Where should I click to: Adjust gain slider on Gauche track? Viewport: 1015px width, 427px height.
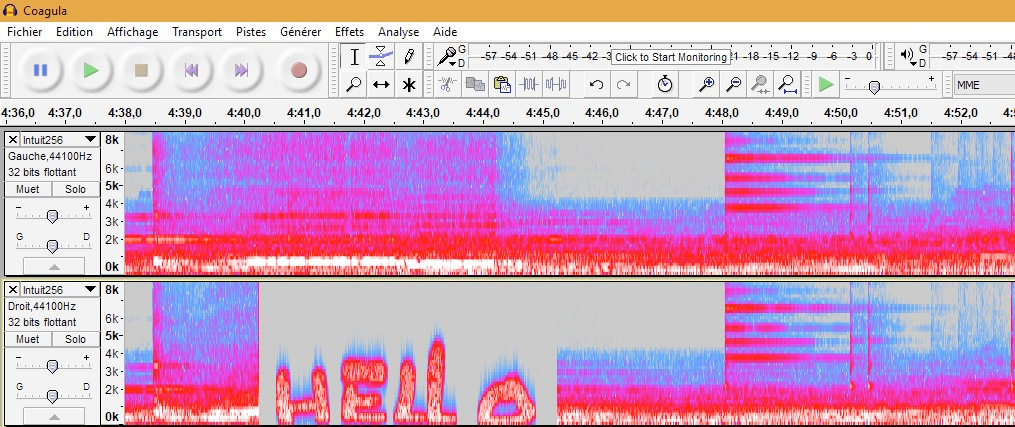pyautogui.click(x=52, y=217)
